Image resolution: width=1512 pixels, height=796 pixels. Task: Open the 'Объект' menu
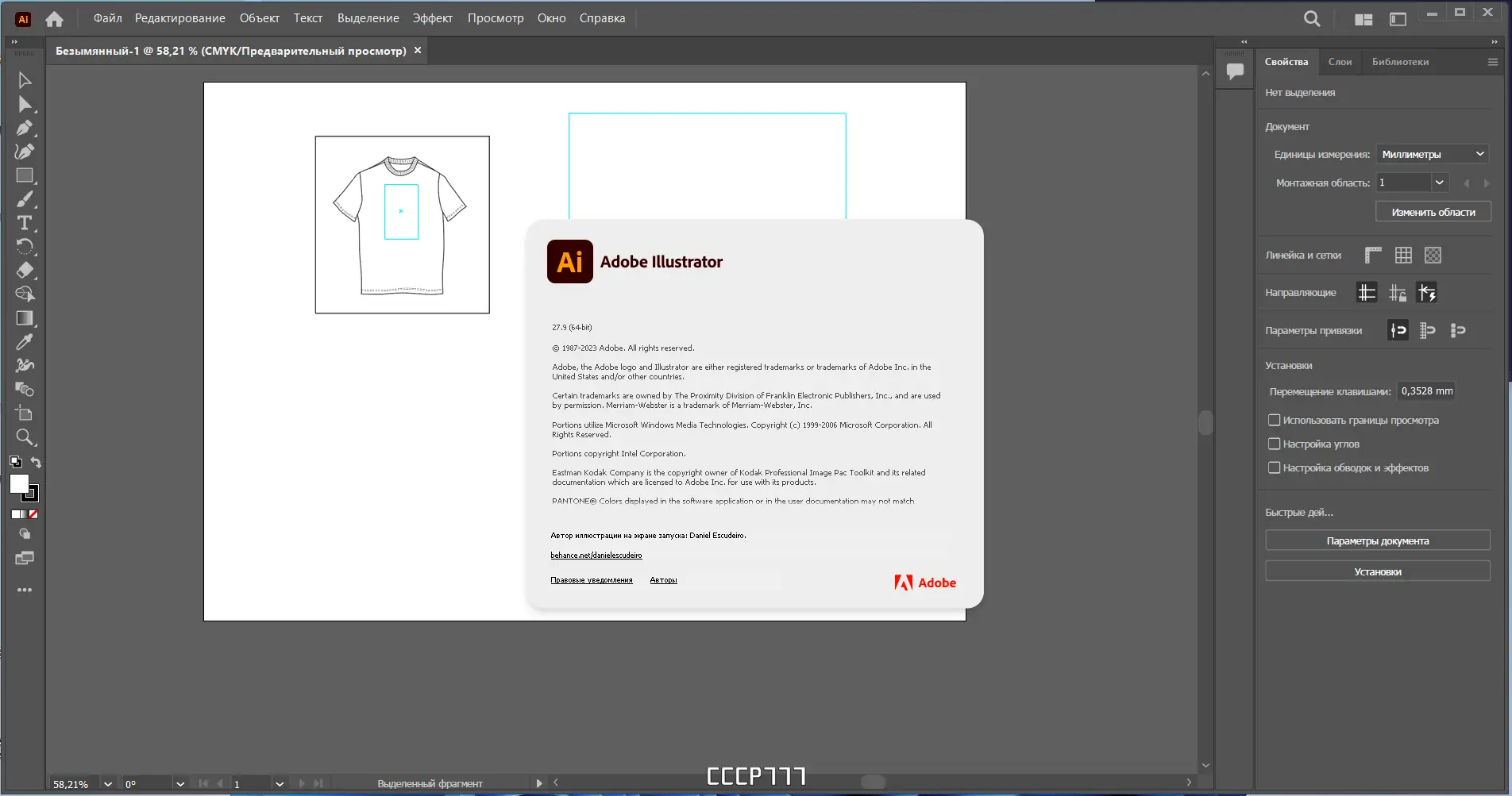[x=258, y=17]
